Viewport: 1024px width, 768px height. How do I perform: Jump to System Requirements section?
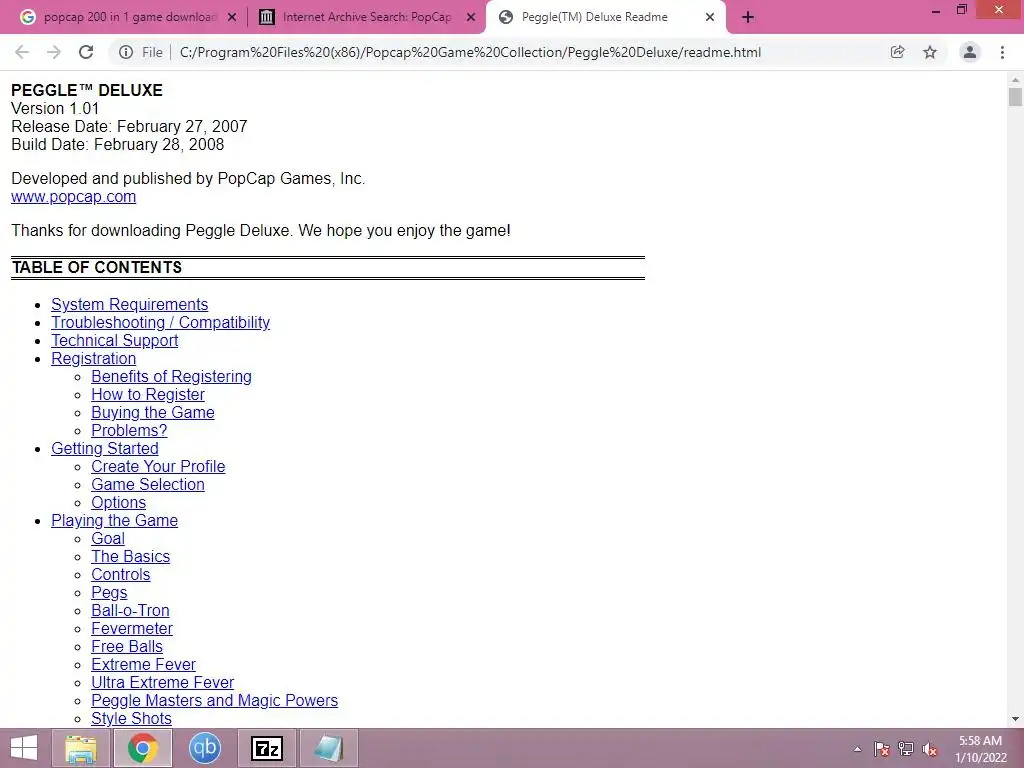129,304
